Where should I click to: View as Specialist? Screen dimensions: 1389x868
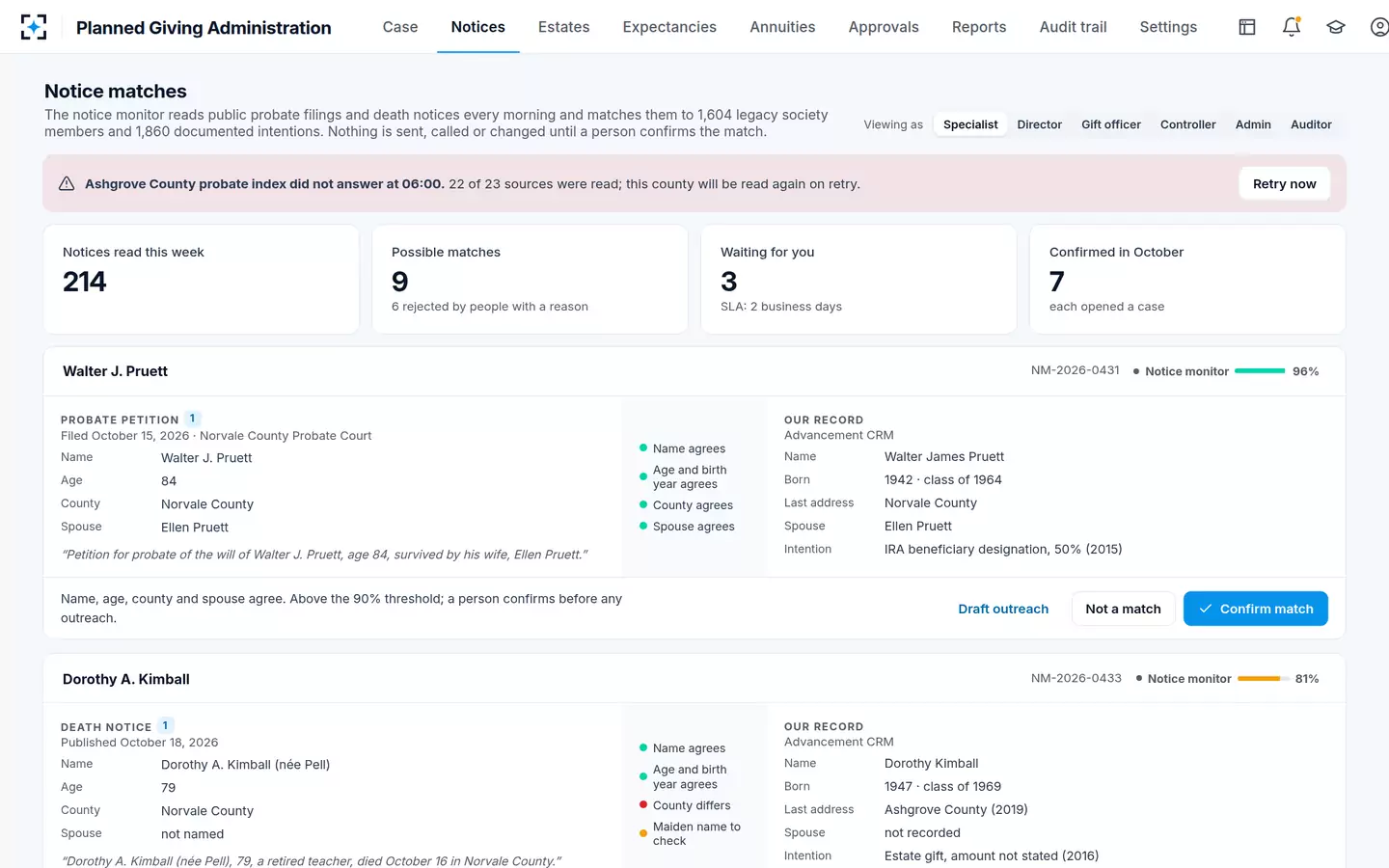pos(970,124)
